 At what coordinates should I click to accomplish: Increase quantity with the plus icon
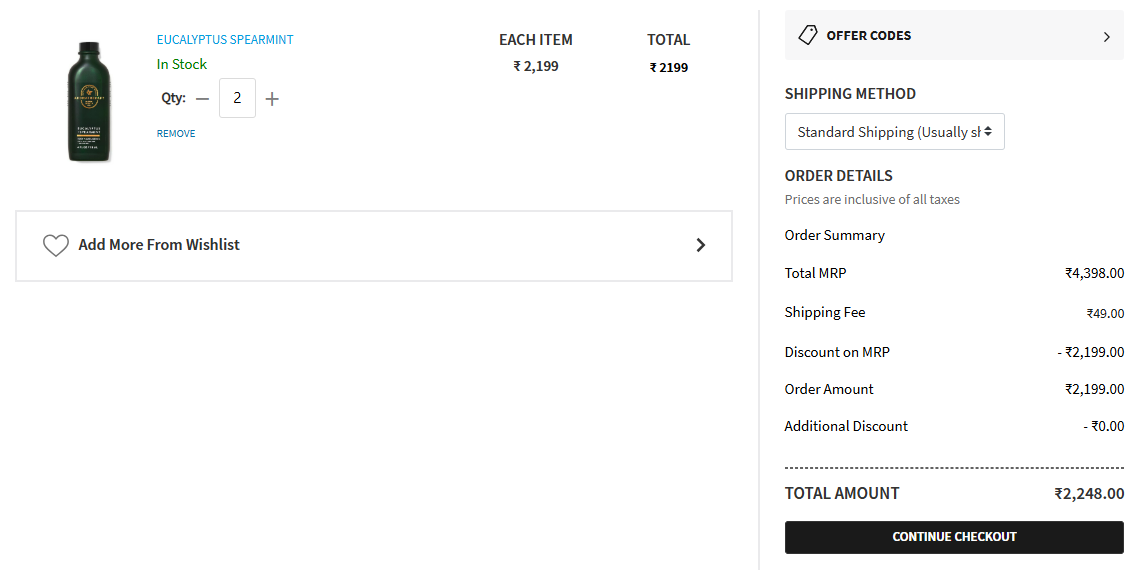click(x=272, y=99)
